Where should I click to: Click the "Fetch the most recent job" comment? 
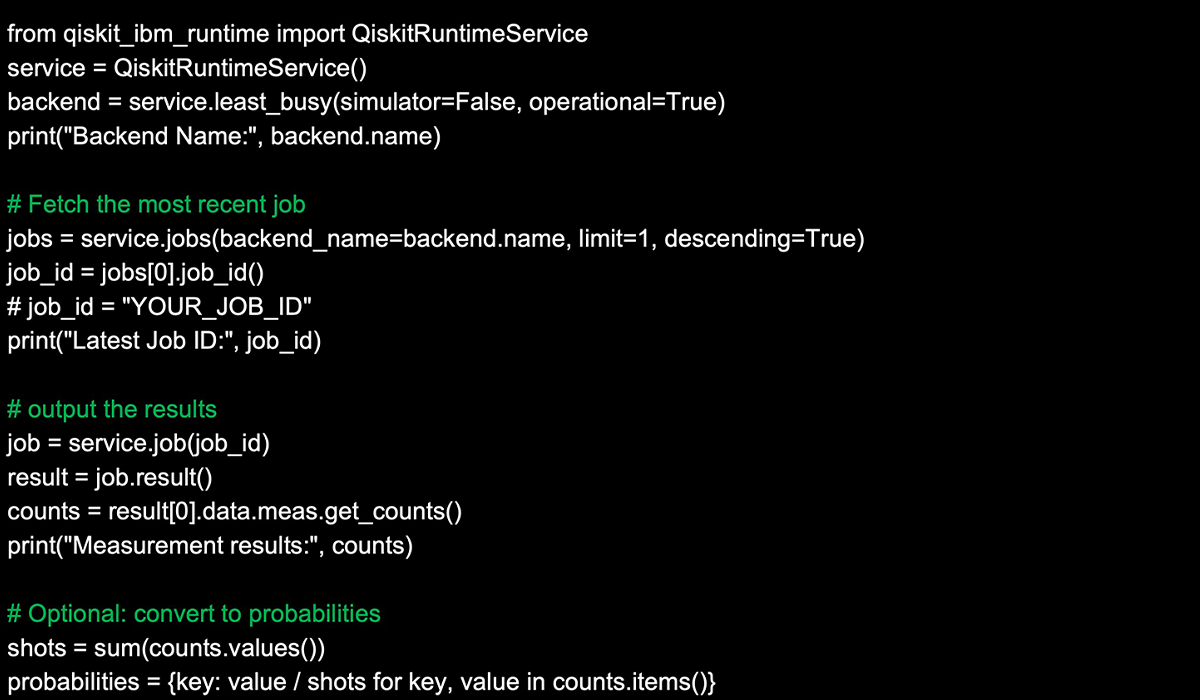pyautogui.click(x=156, y=205)
